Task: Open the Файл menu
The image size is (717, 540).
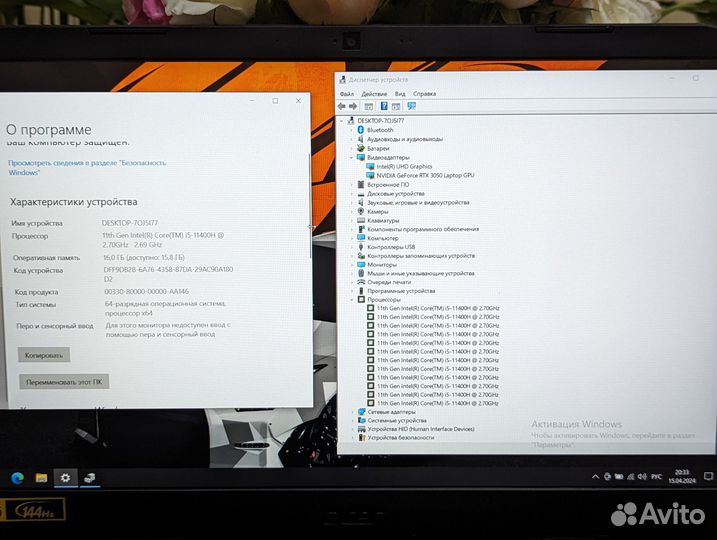Action: (347, 94)
